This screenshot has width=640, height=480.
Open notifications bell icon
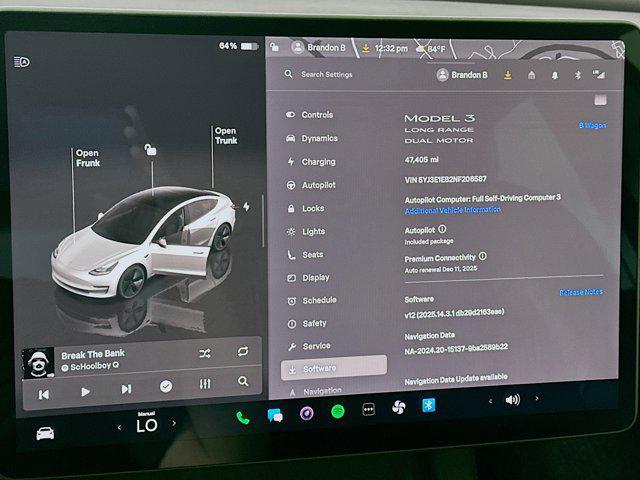(x=555, y=76)
